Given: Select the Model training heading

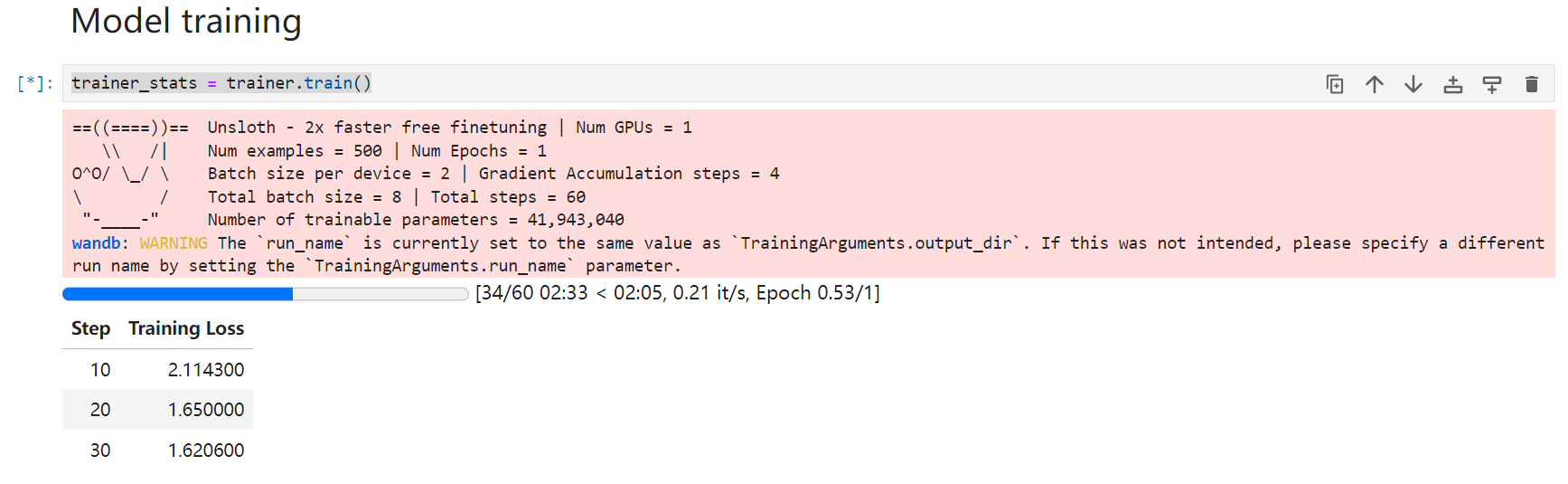Looking at the screenshot, I should coord(186,22).
